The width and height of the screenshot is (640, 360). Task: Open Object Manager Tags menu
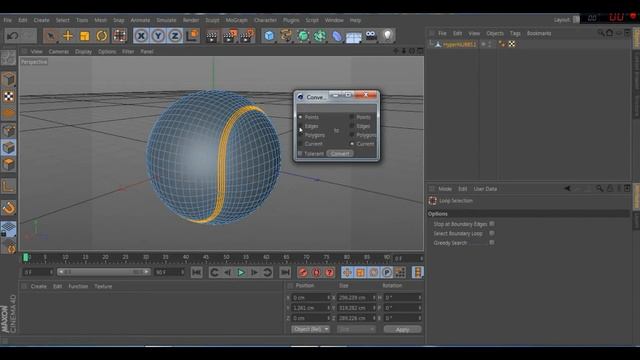515,33
